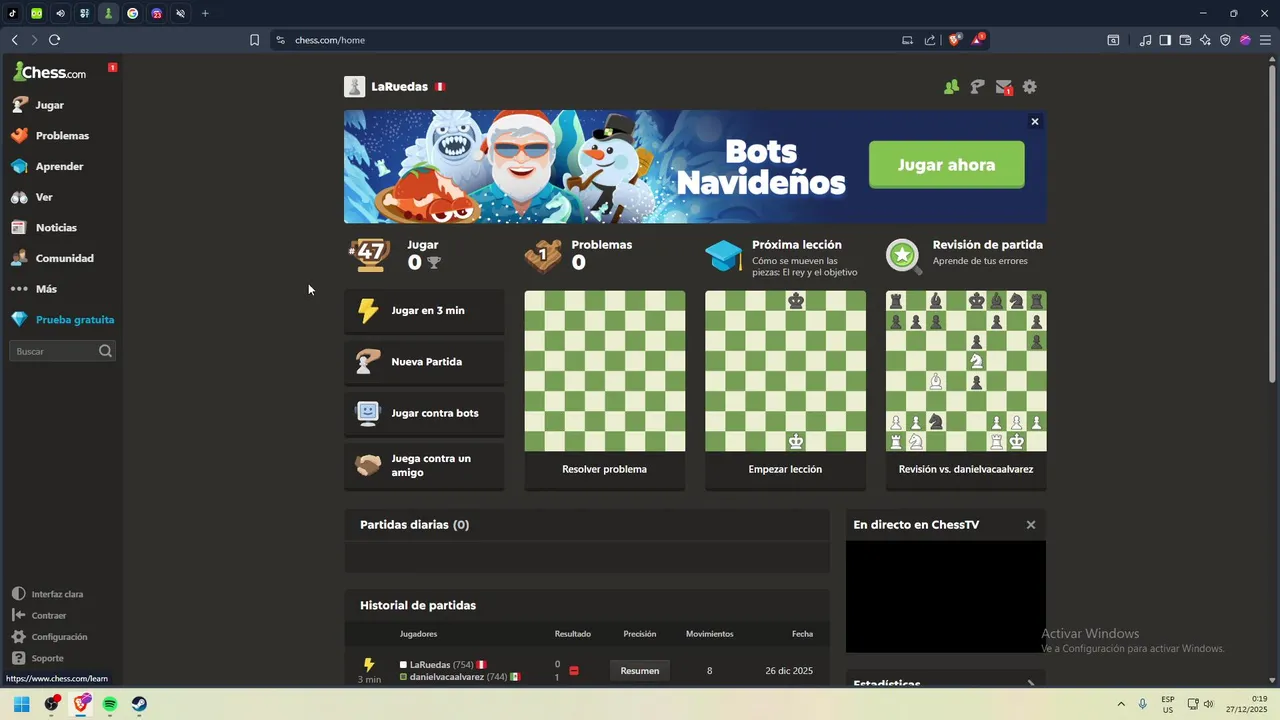Click player danielvacaalvarez in history

tap(447, 677)
